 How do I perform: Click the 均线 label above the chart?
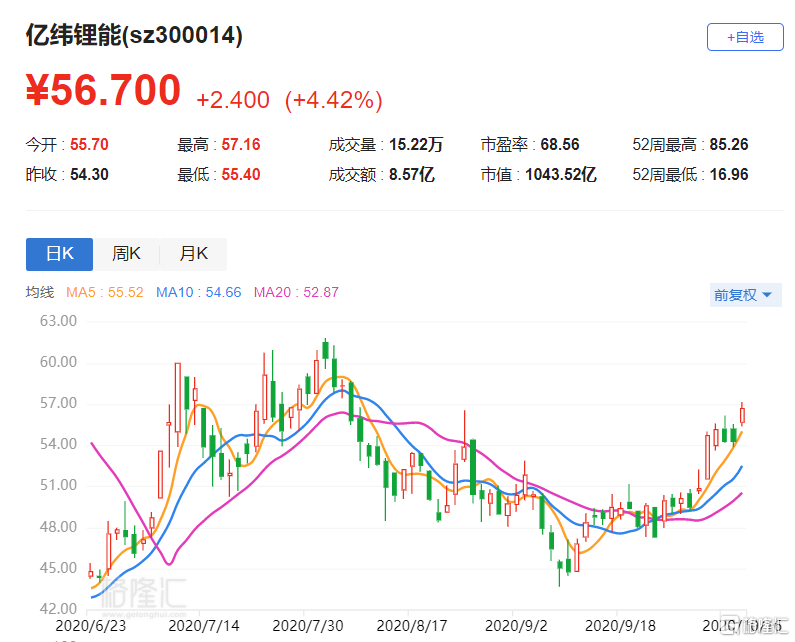(40, 293)
